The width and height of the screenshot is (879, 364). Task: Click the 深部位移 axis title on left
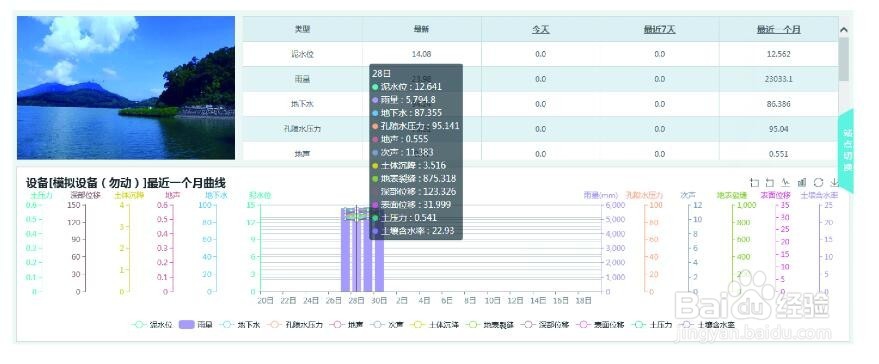coord(85,196)
